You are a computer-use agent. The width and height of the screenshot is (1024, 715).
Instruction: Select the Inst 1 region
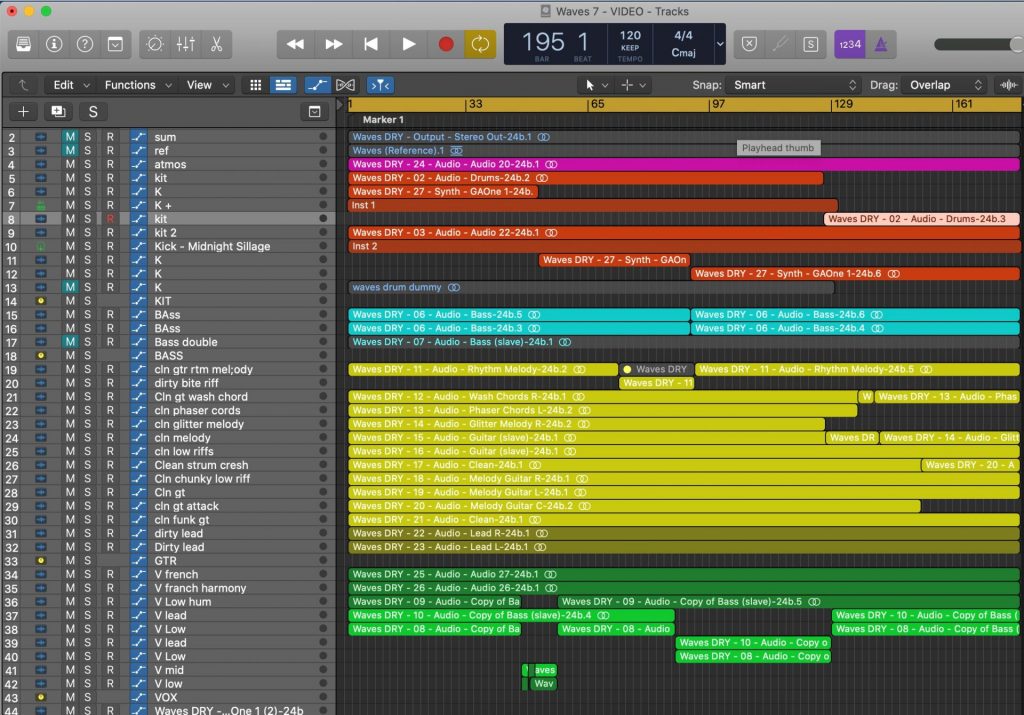coord(592,205)
